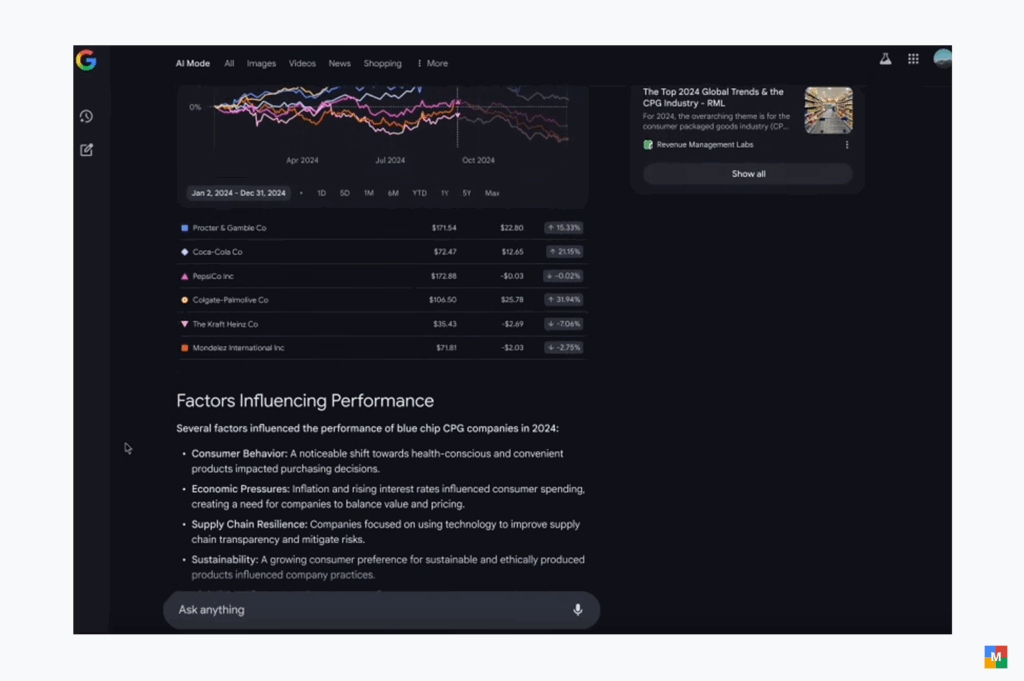This screenshot has width=1024, height=681.
Task: Click the microphone voice search icon
Action: [577, 610]
